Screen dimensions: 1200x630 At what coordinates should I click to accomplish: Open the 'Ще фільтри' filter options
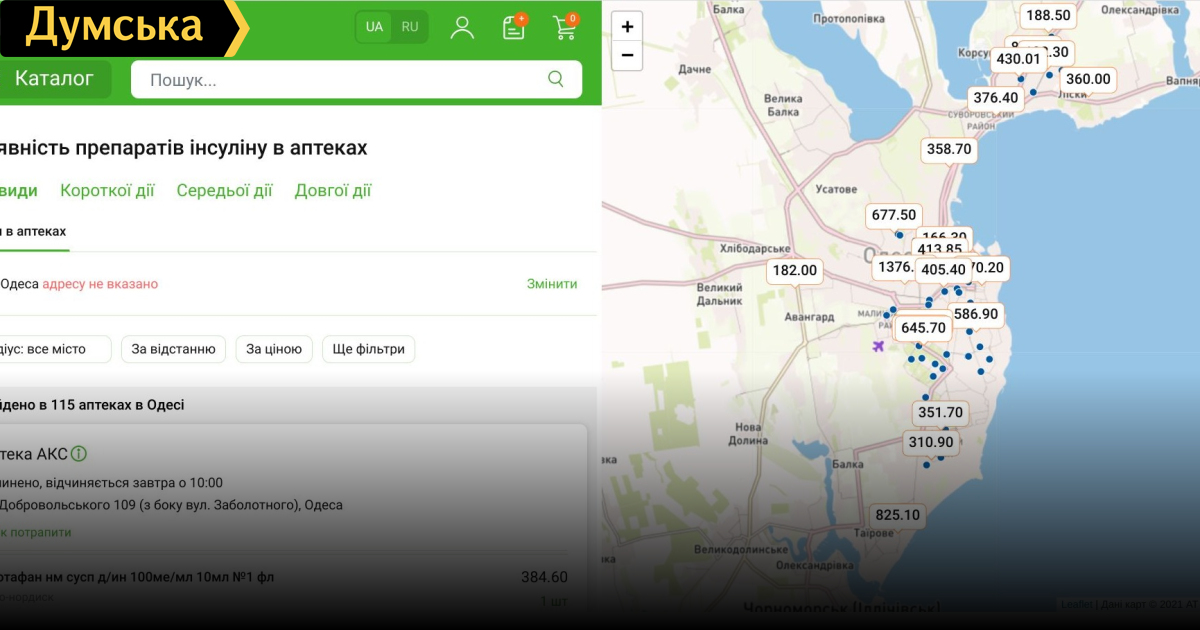[x=368, y=349]
